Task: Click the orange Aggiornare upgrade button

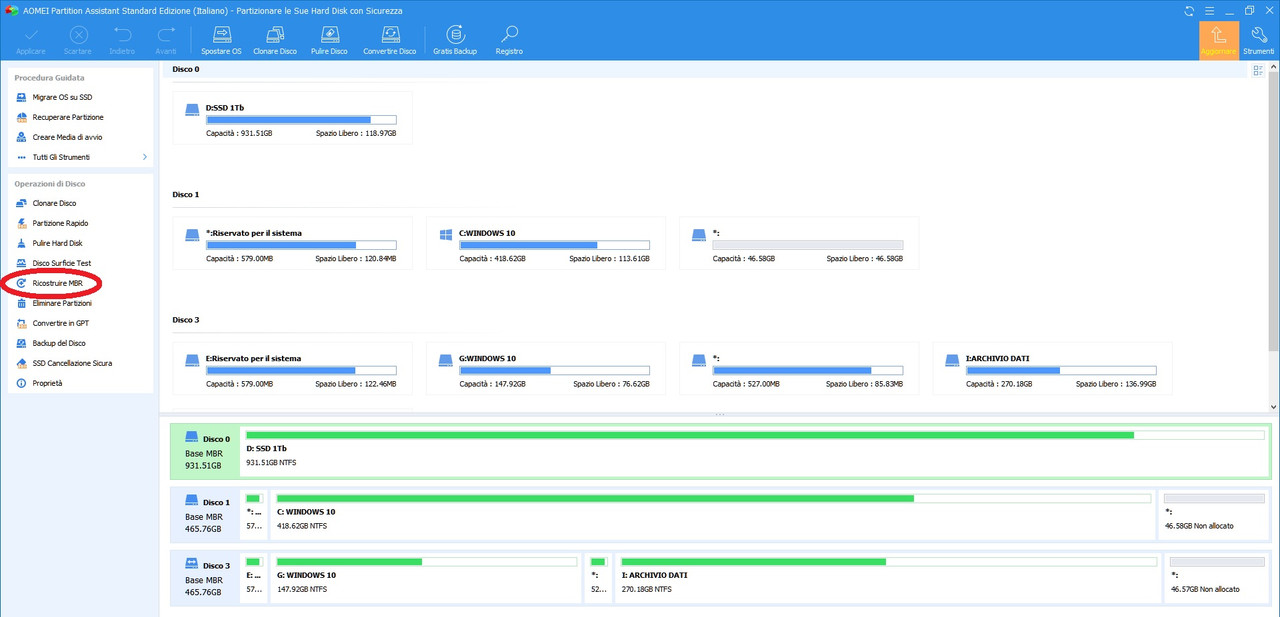Action: 1219,40
